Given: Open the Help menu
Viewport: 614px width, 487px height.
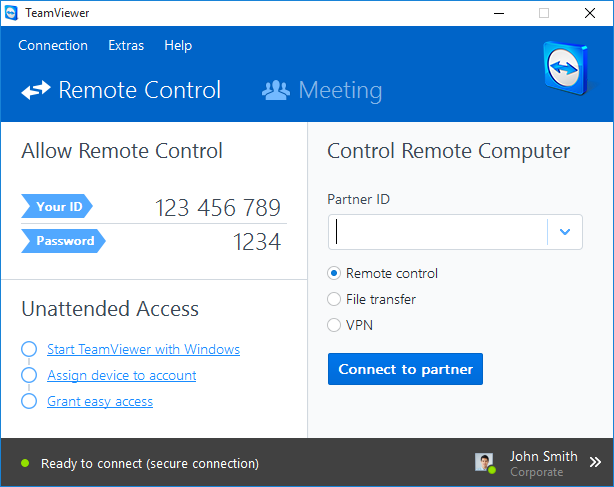Looking at the screenshot, I should 178,45.
